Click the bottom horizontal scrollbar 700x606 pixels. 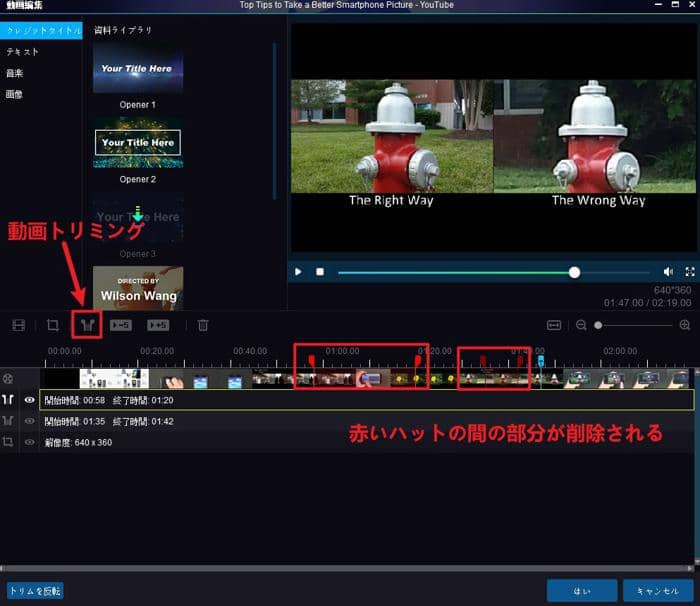[346, 568]
